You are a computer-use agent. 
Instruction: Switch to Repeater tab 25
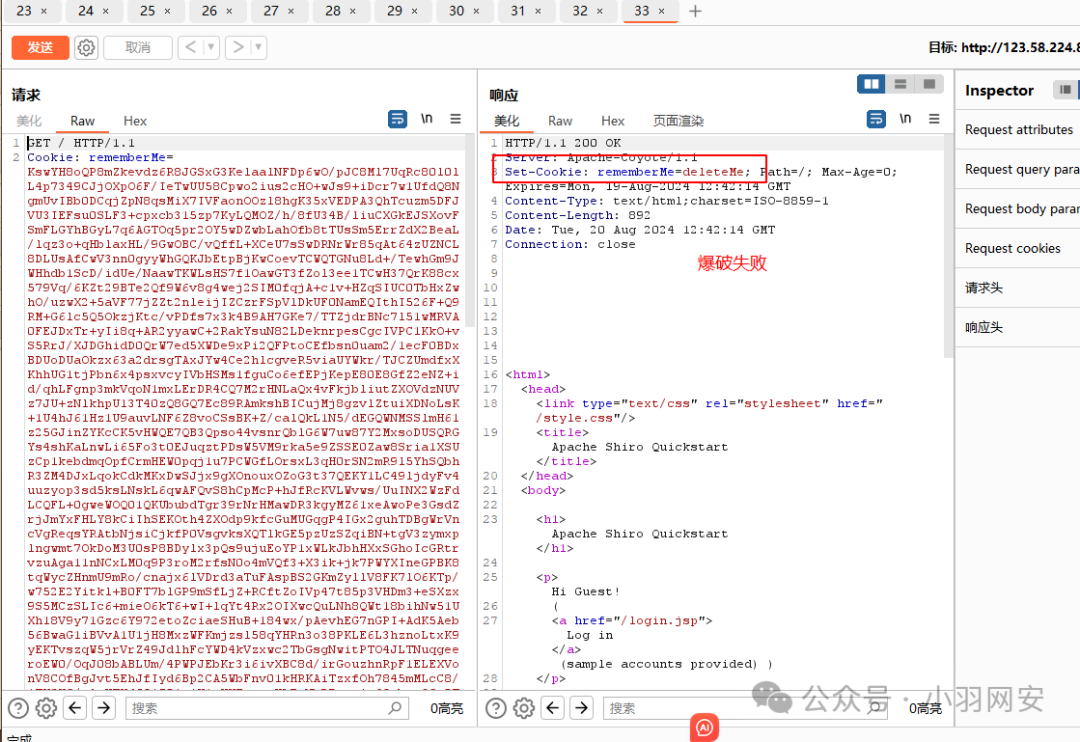tap(147, 11)
